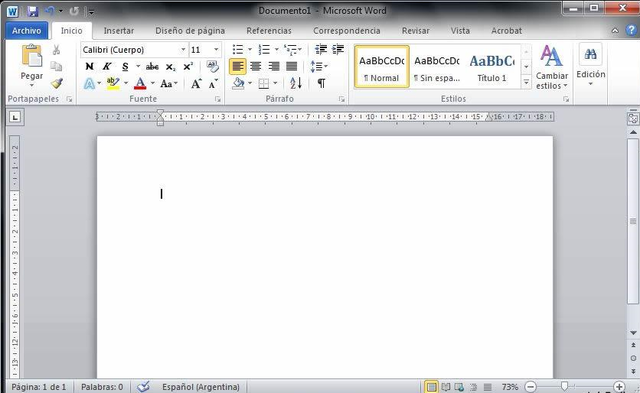Apply the Sin espaciado style
This screenshot has width=640, height=393.
tap(437, 67)
